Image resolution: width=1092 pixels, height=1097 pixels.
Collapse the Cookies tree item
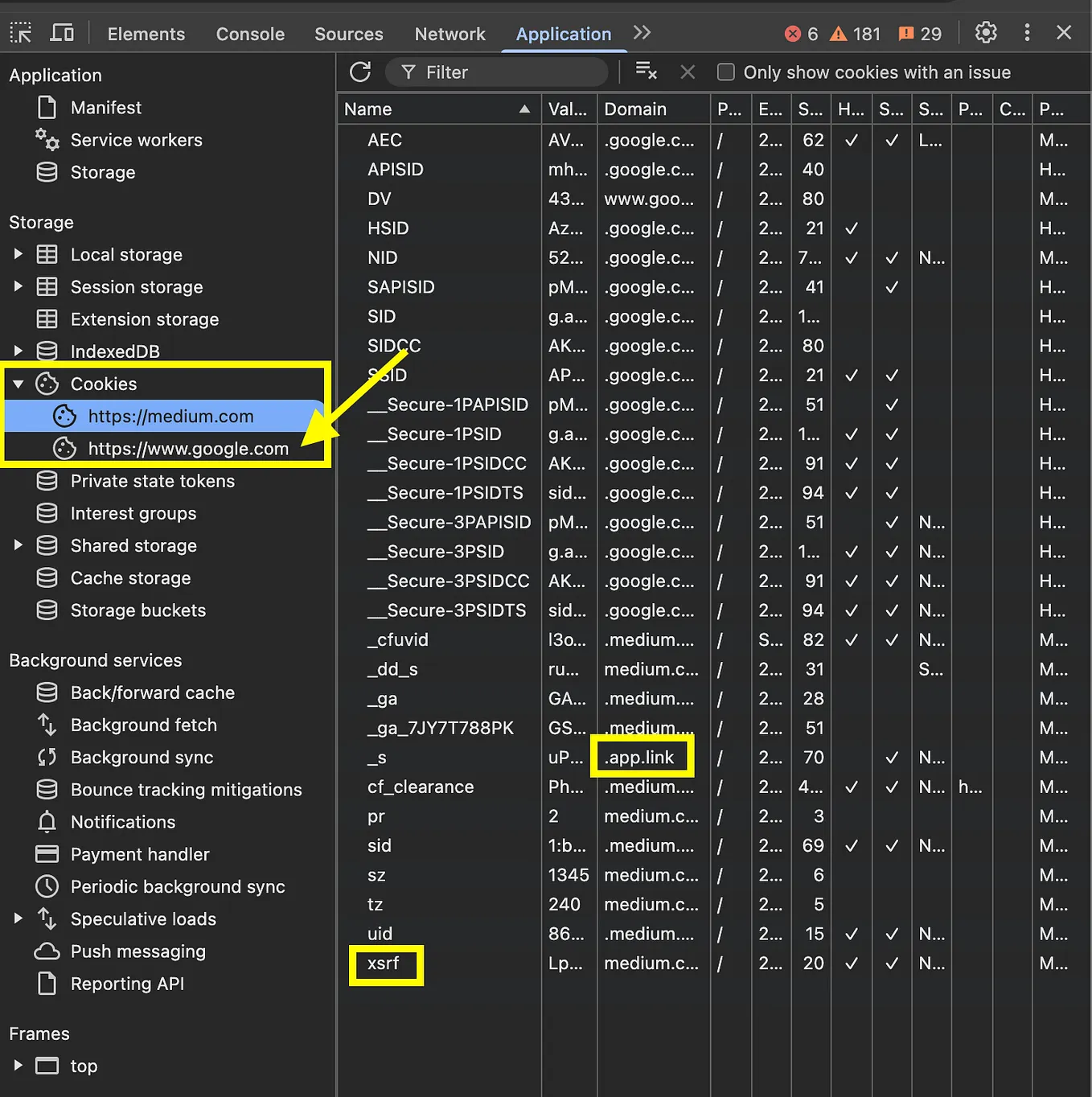click(18, 384)
